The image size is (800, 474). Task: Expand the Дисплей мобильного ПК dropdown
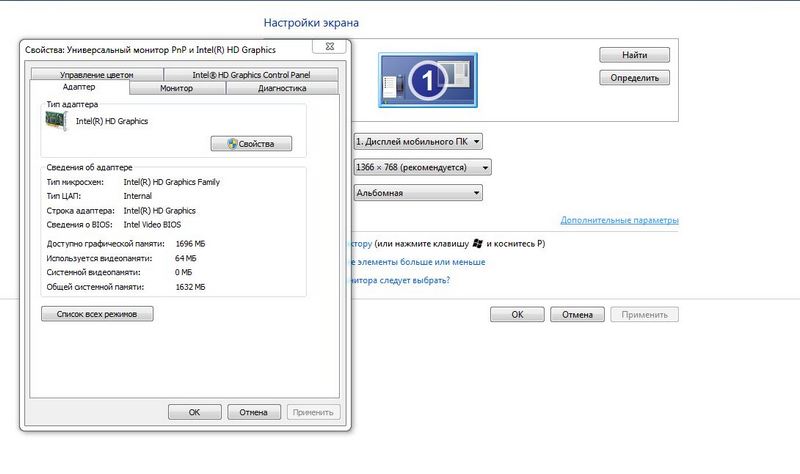[x=418, y=142]
